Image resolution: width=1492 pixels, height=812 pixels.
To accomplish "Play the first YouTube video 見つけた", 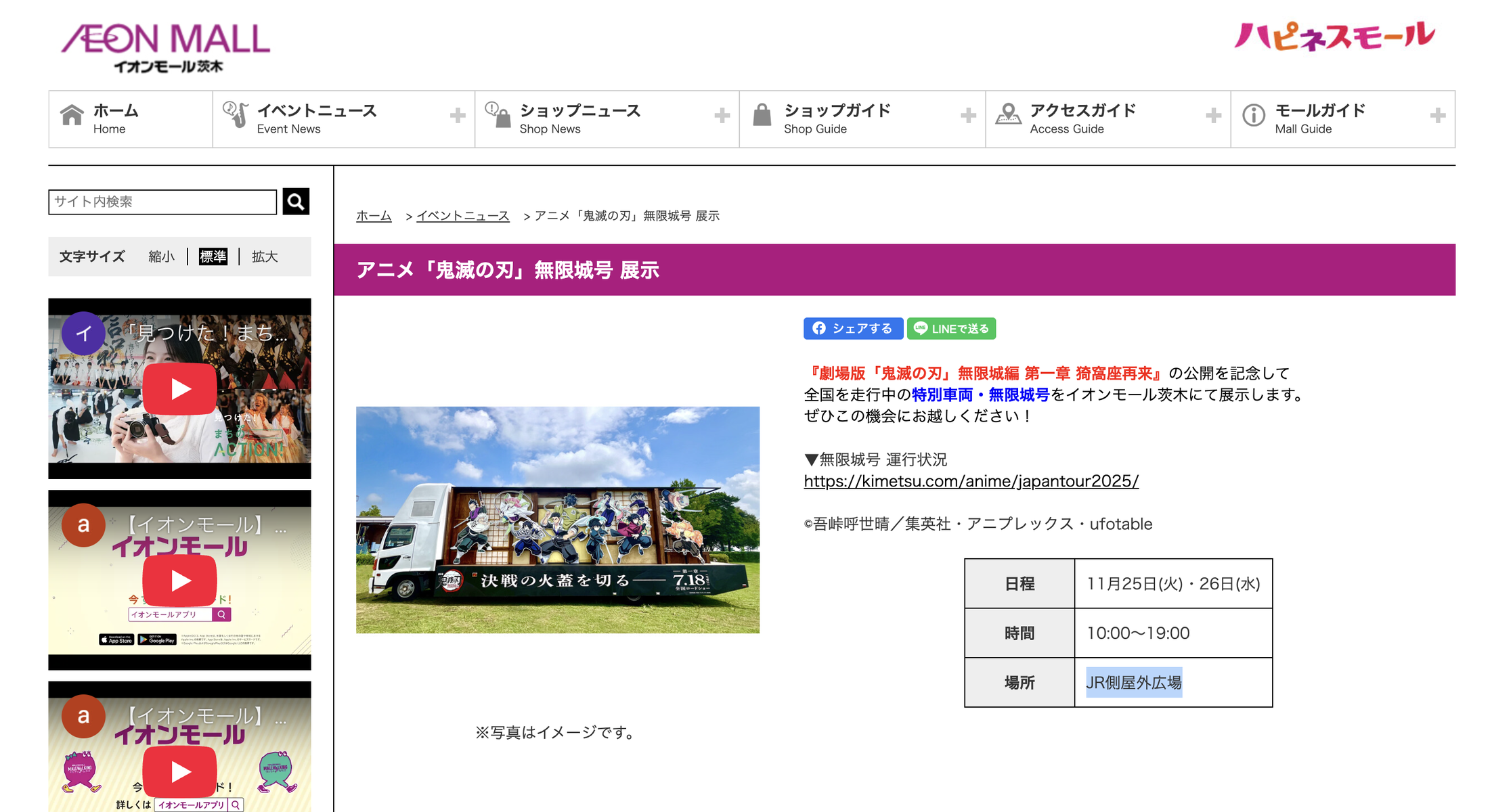I will (179, 389).
